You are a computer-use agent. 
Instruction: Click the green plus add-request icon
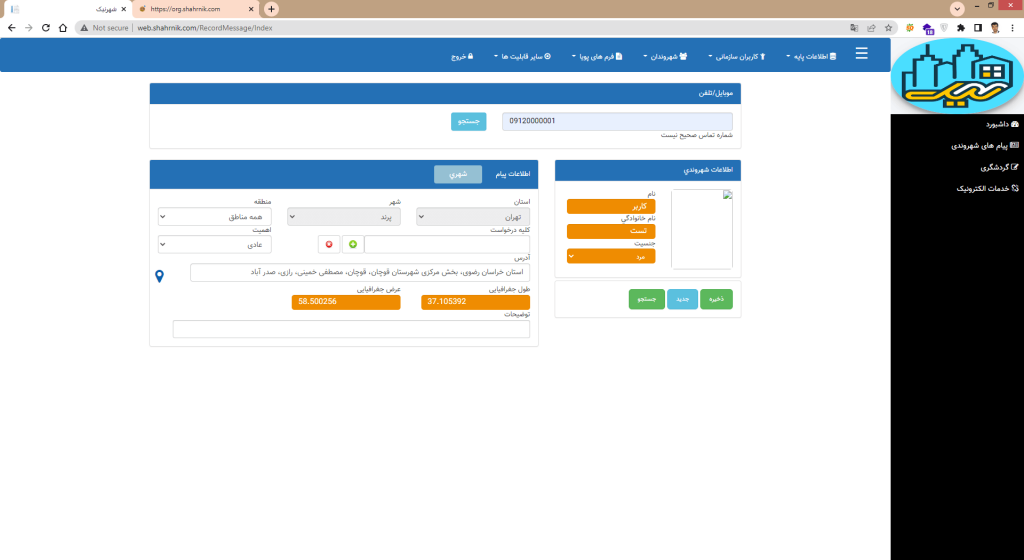tap(353, 244)
